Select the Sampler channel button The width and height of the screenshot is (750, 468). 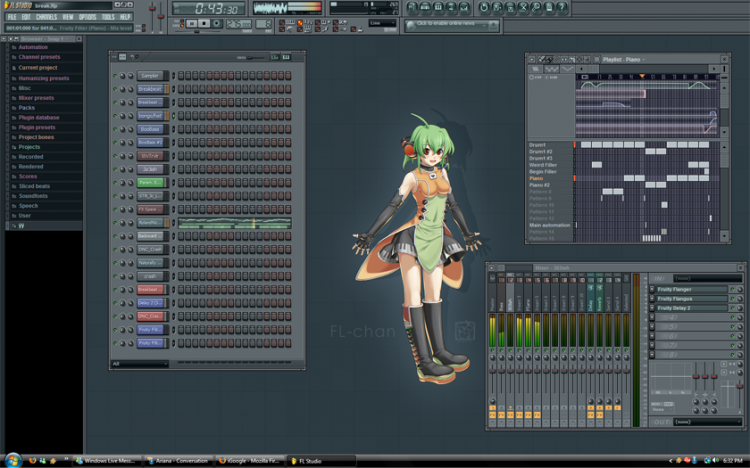(151, 76)
